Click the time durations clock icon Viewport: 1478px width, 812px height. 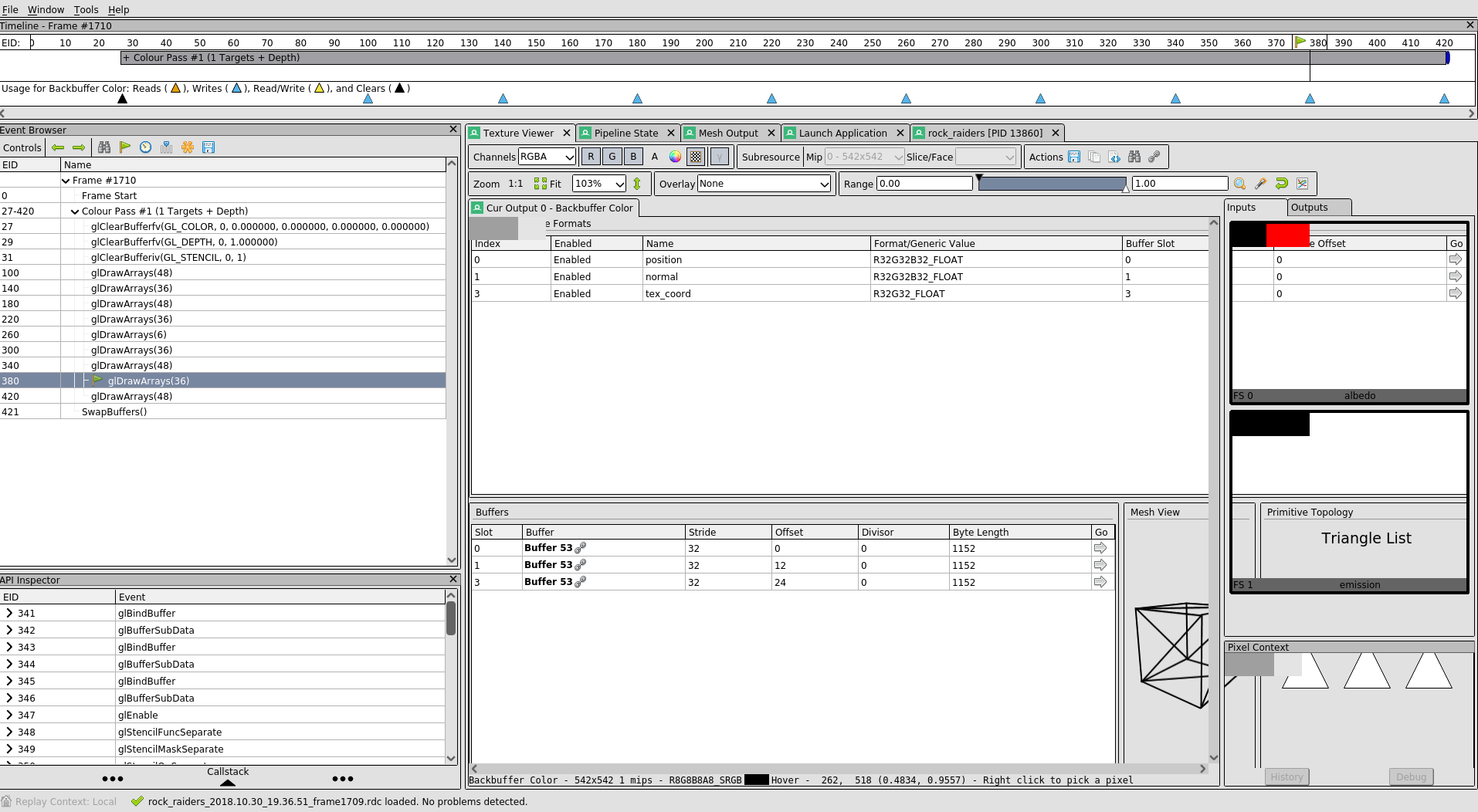click(x=146, y=147)
